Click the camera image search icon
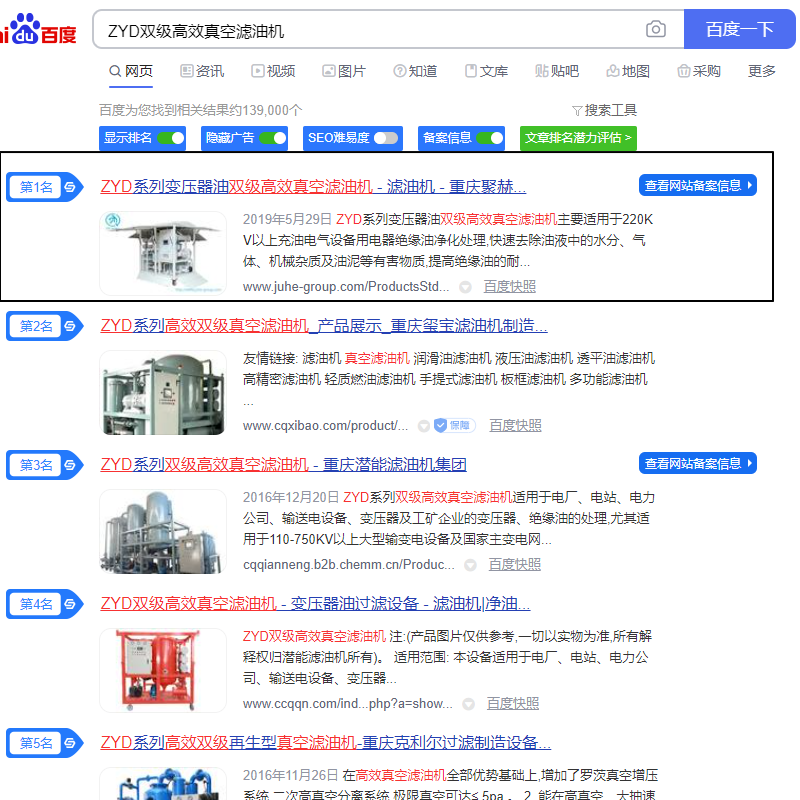The height and width of the screenshot is (800, 800). [x=656, y=29]
